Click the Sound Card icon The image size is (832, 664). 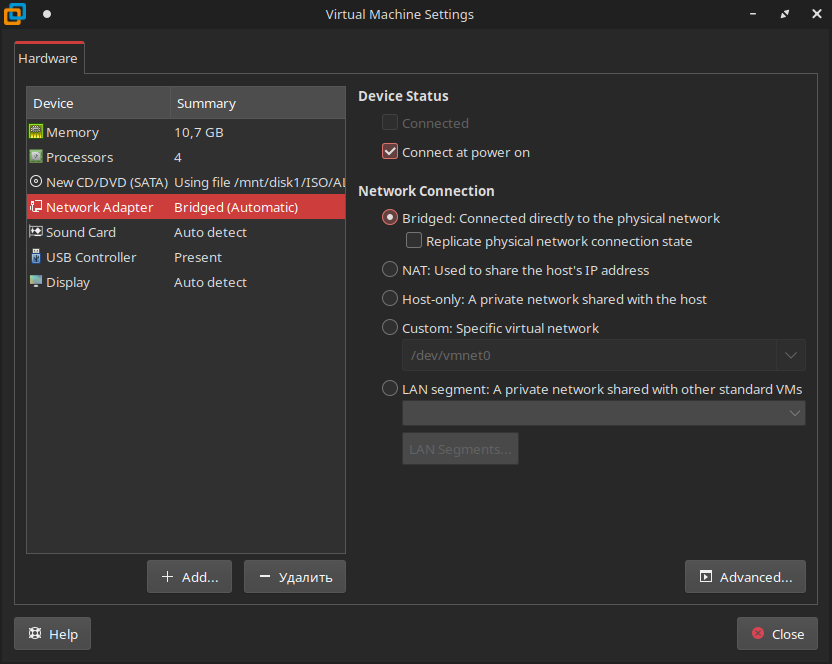click(36, 232)
